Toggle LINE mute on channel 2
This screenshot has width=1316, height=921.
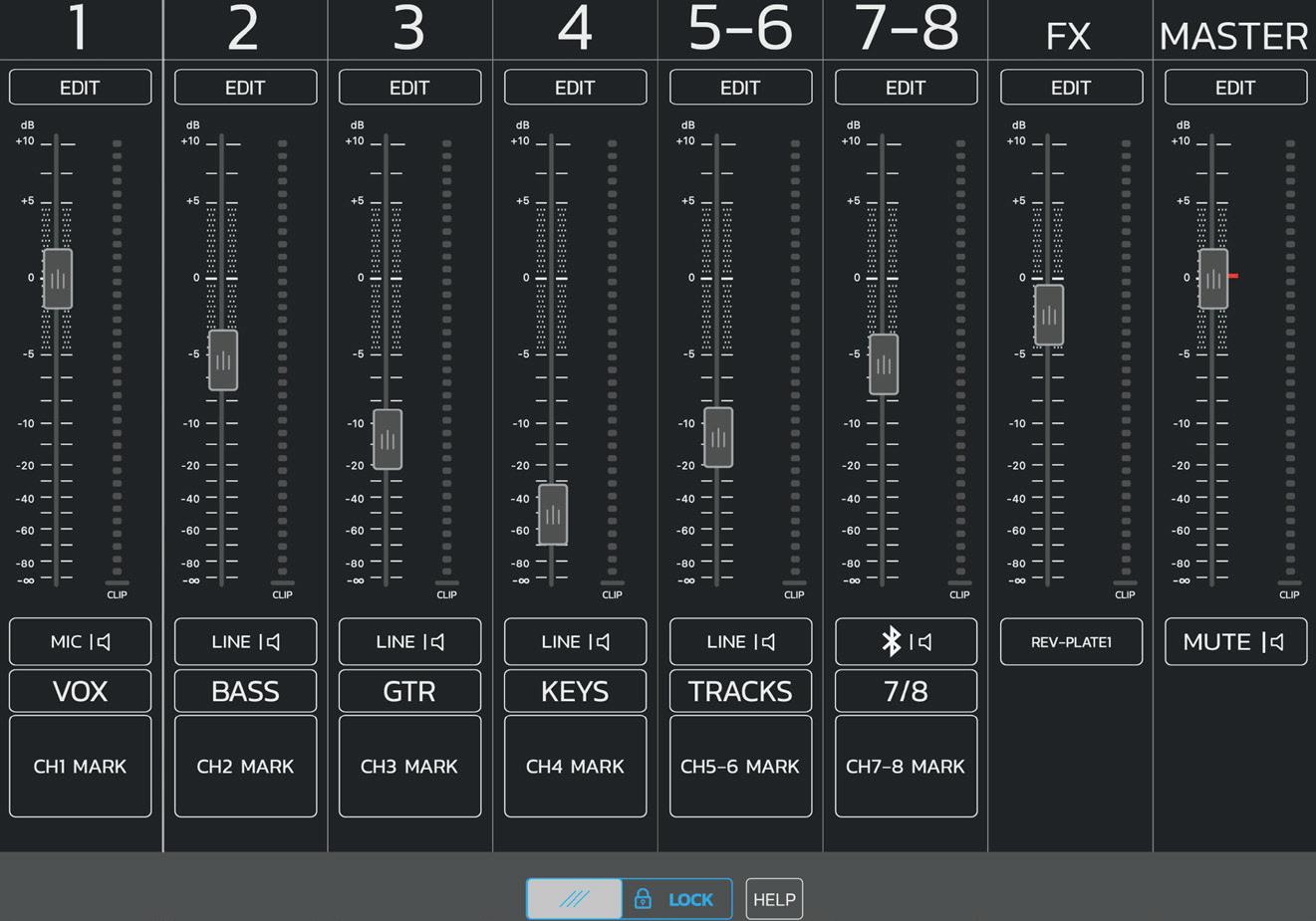246,641
